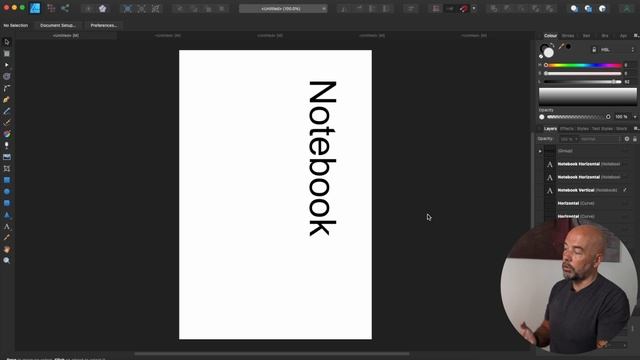Open the Effects panel tab
The width and height of the screenshot is (640, 360).
(x=567, y=129)
